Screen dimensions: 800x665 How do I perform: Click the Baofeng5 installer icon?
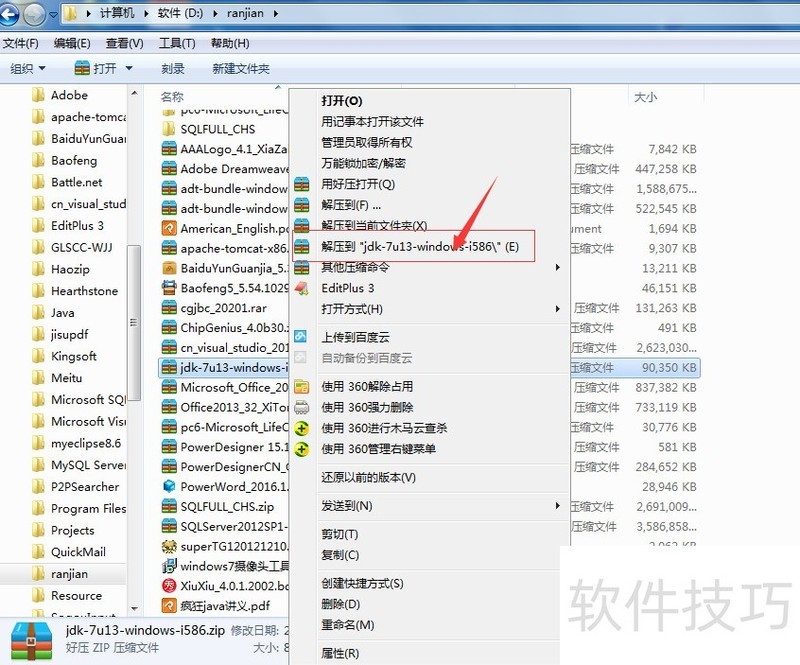coord(169,288)
